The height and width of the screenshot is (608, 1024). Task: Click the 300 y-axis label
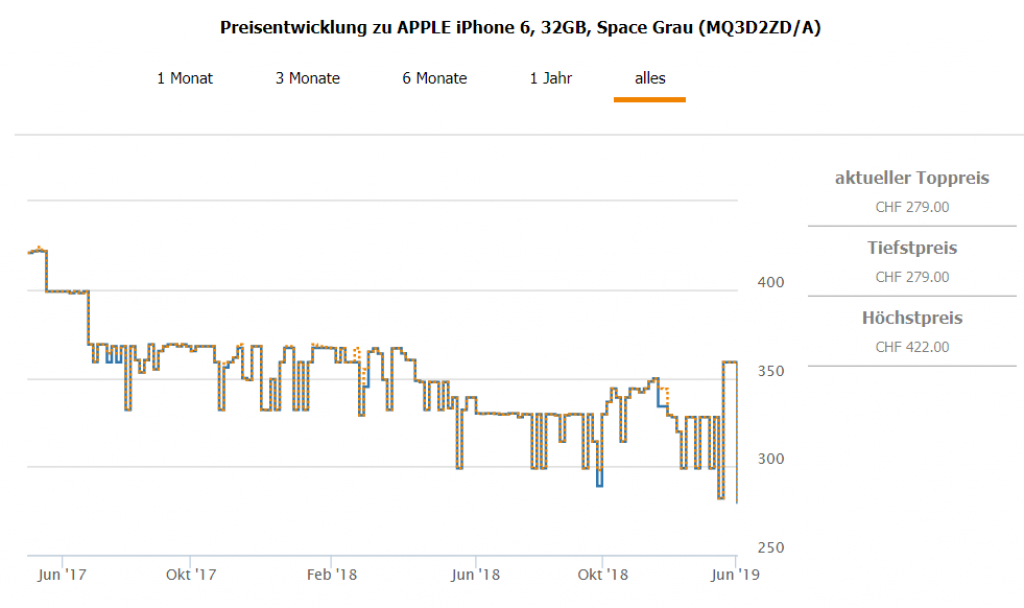click(770, 459)
